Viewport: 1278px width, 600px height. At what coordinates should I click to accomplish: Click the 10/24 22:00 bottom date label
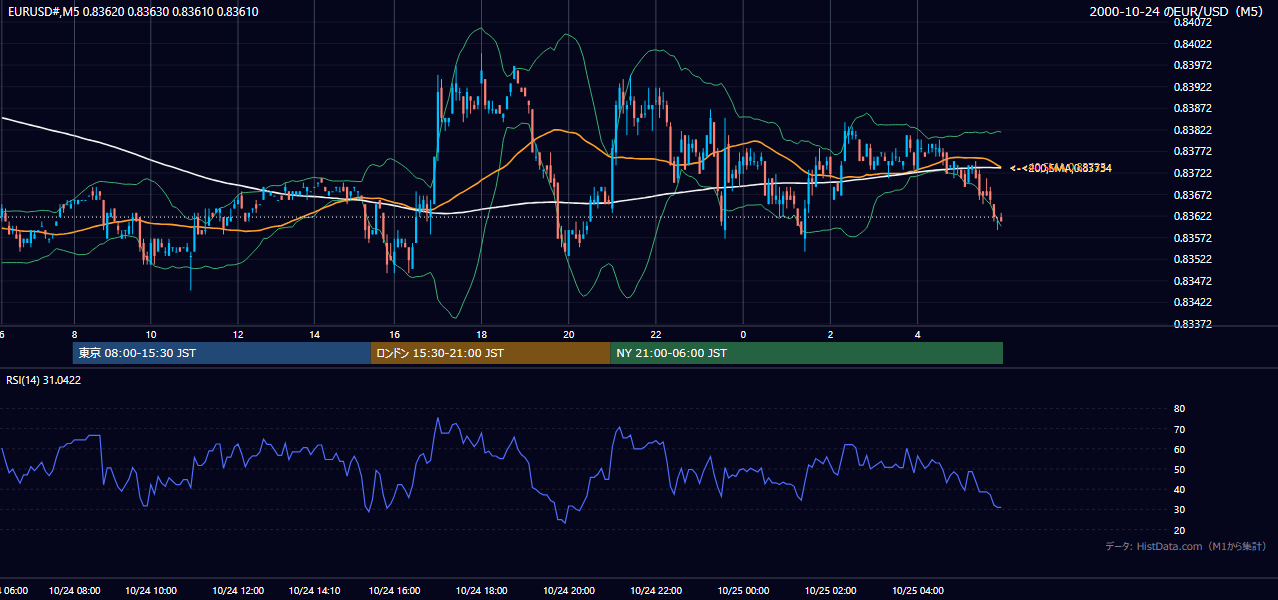coord(656,591)
